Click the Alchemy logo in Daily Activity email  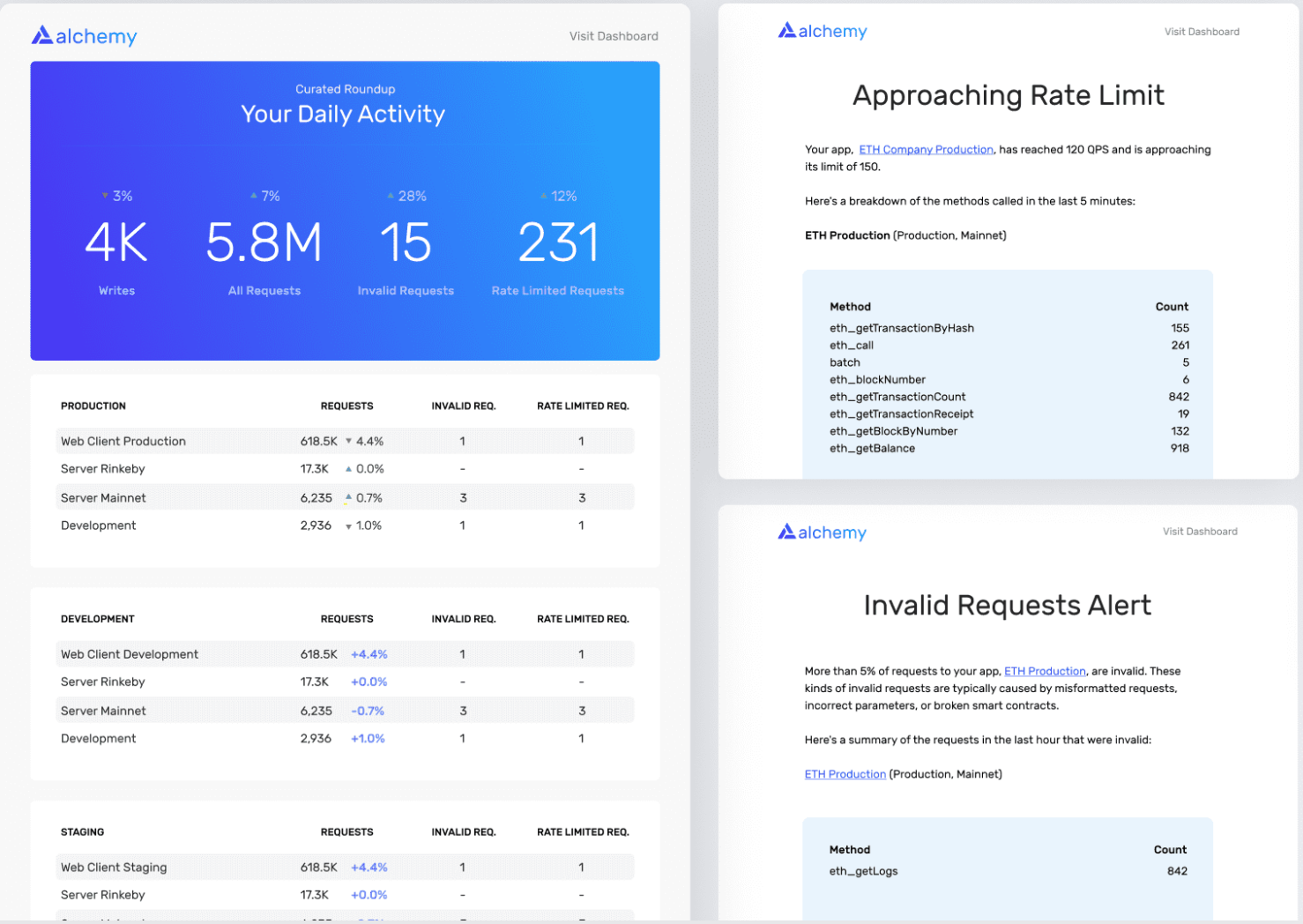[85, 36]
